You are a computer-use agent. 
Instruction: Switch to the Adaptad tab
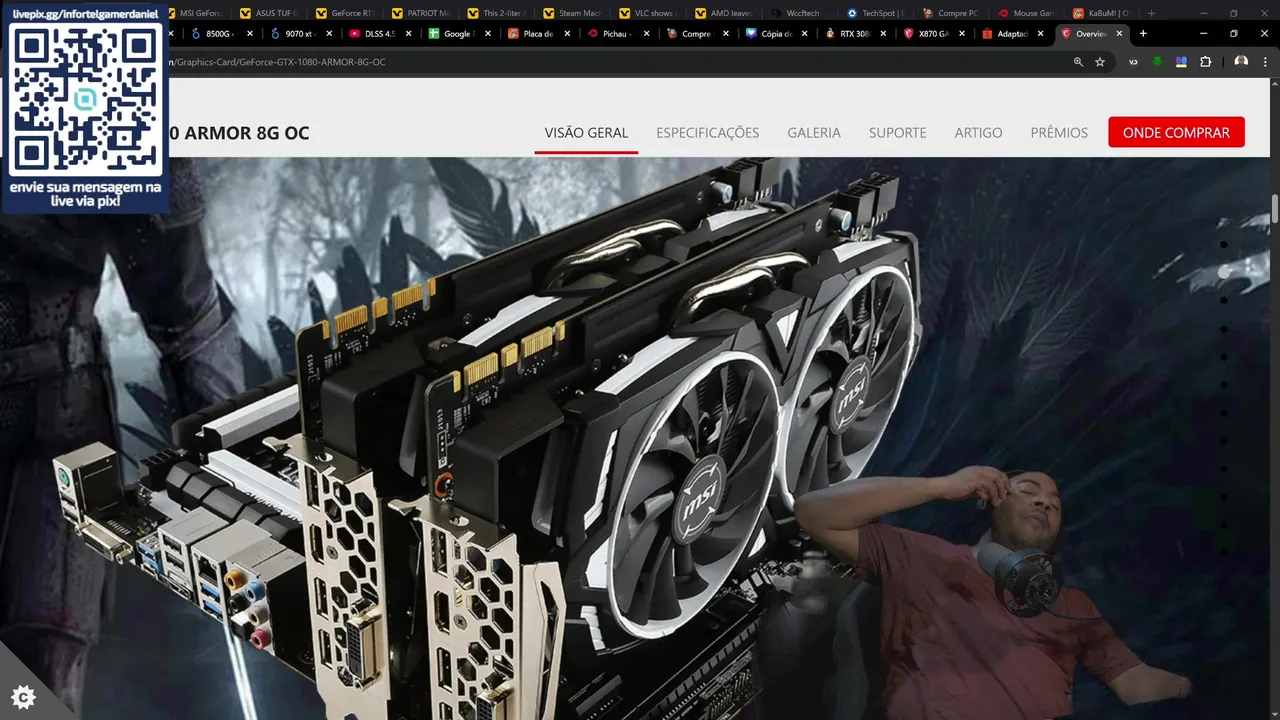point(1011,33)
